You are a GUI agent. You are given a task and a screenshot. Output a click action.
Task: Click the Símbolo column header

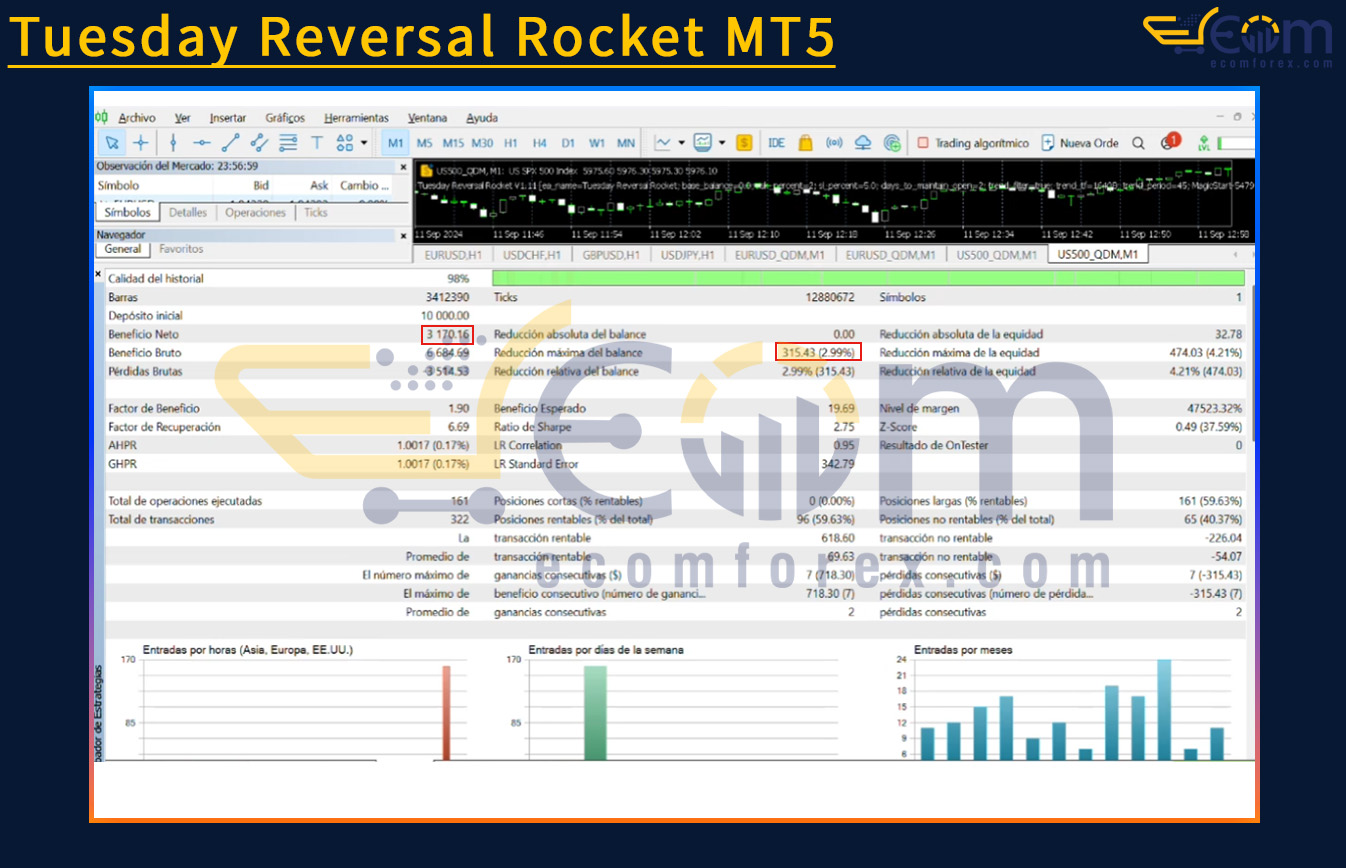point(119,186)
